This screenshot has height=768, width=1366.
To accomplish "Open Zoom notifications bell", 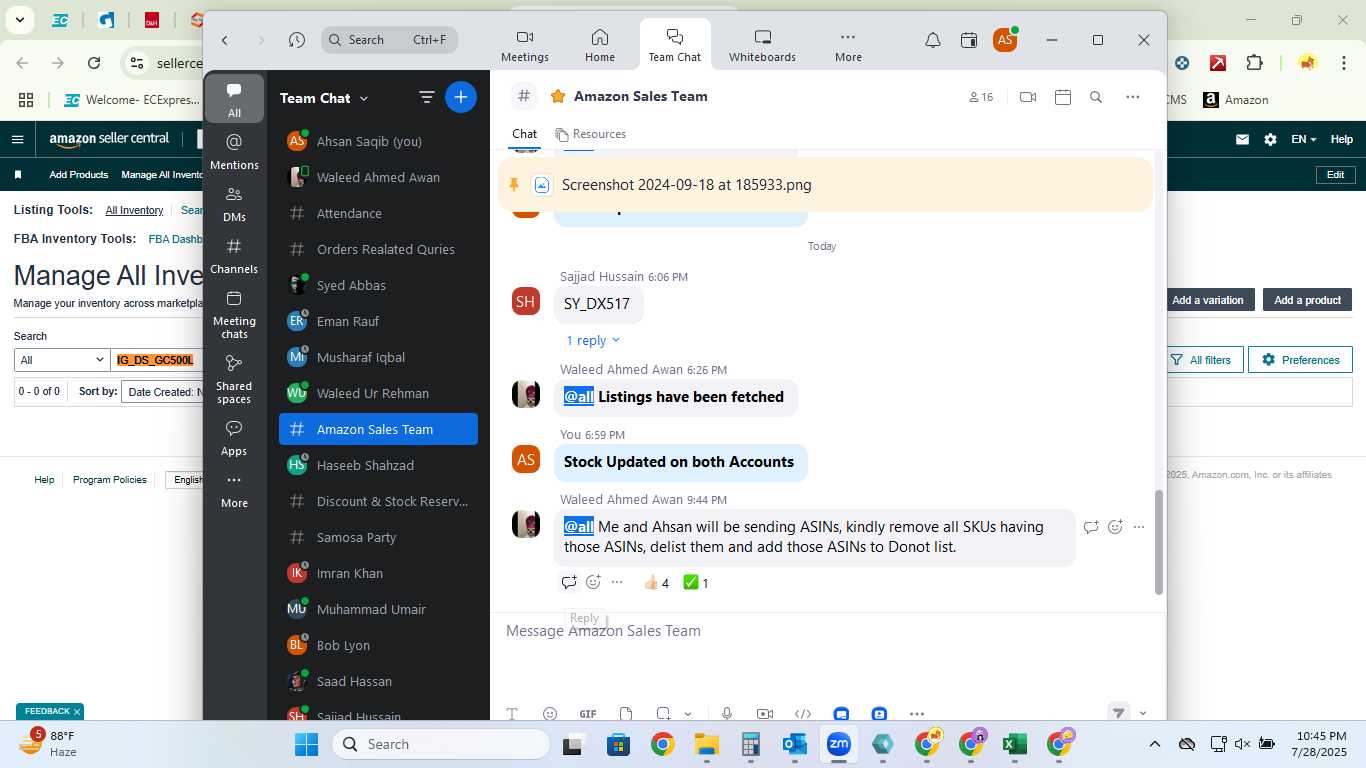I will pos(932,40).
